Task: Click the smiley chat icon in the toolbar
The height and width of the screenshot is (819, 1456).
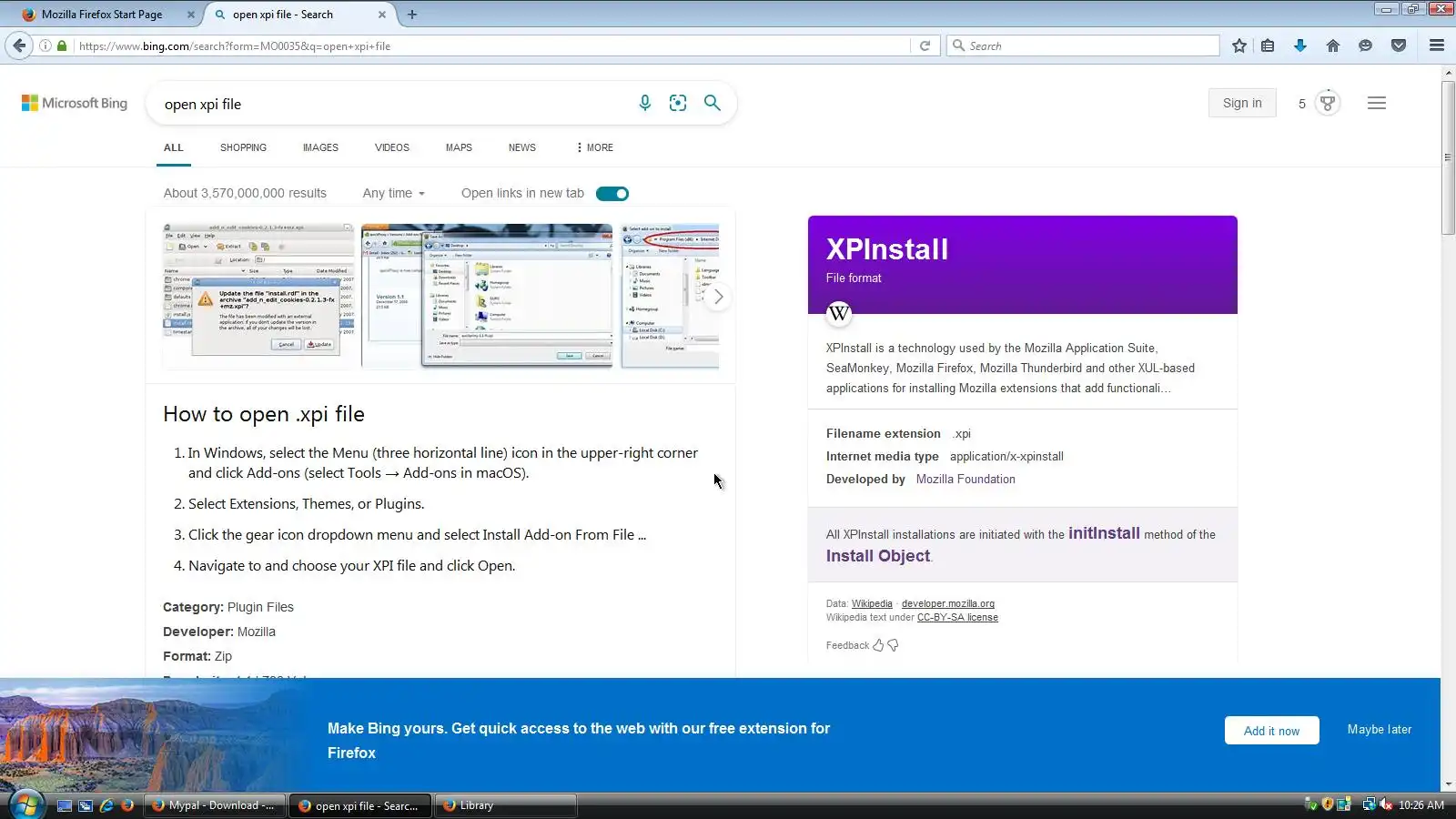Action: click(x=1365, y=45)
